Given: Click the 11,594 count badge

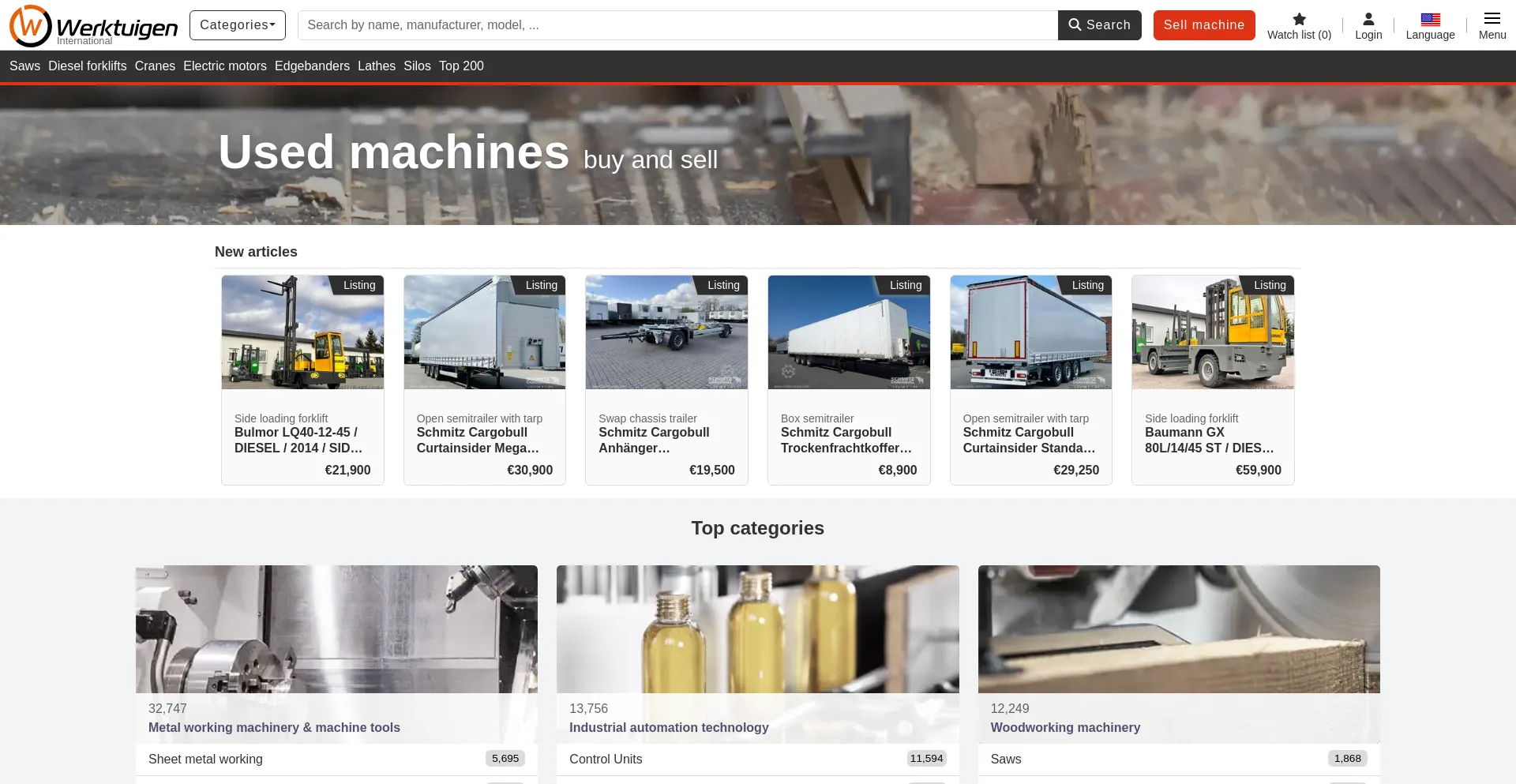Looking at the screenshot, I should pos(926,759).
